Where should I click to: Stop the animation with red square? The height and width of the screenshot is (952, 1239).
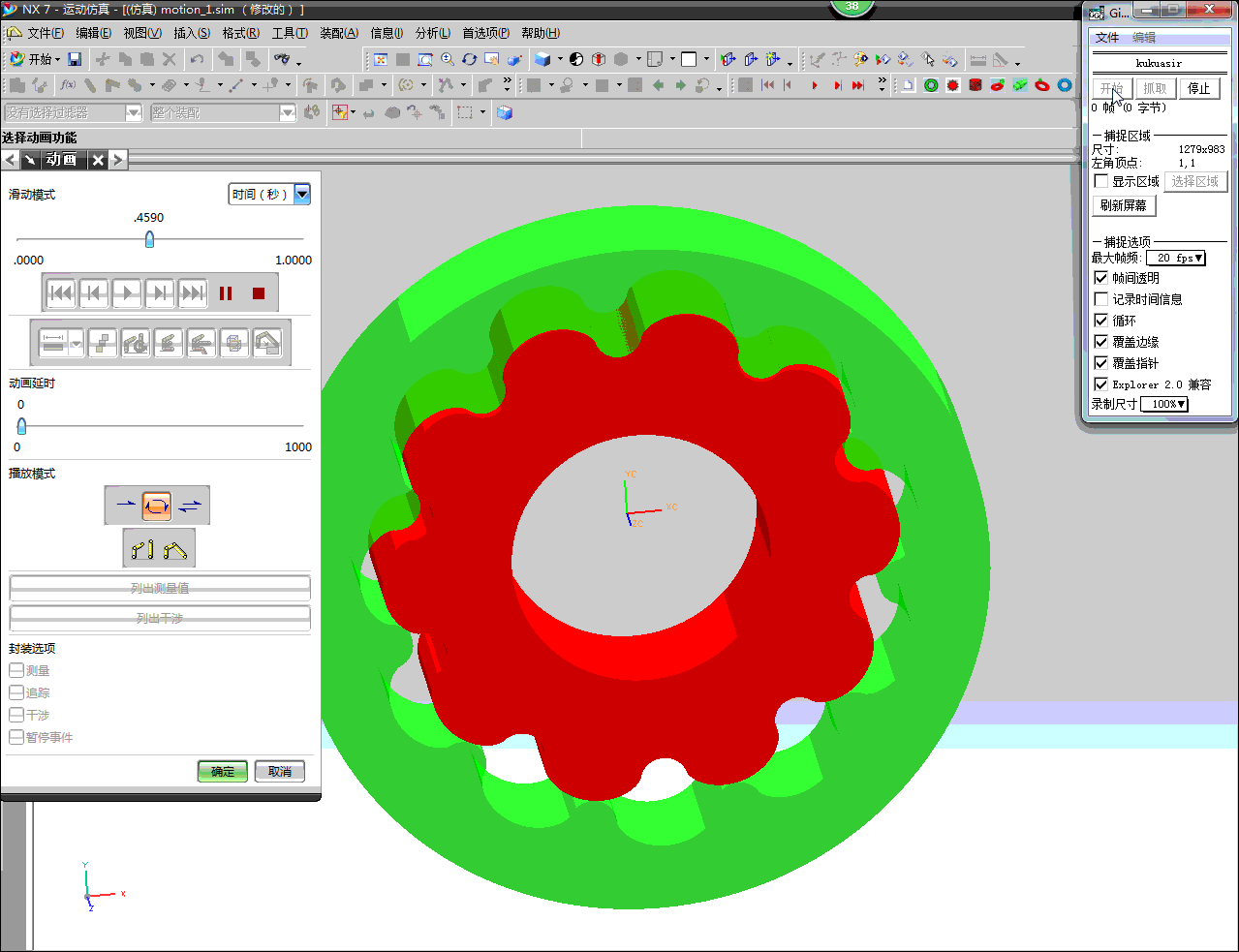(x=259, y=292)
